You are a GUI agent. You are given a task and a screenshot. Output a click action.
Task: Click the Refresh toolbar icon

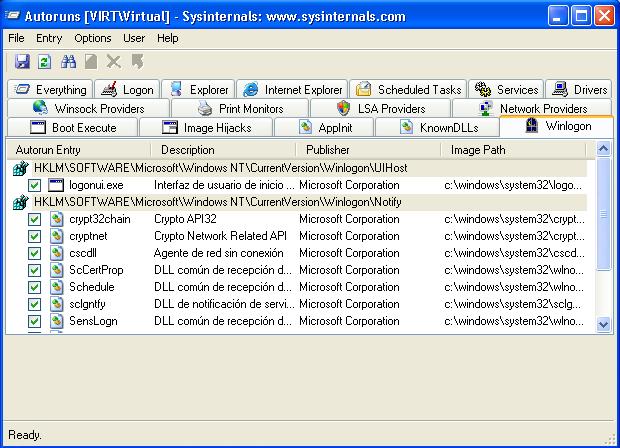pyautogui.click(x=44, y=62)
